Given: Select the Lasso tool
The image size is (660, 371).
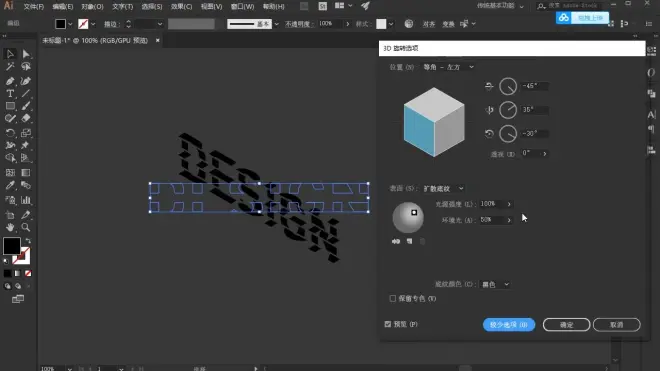Looking at the screenshot, I should [26, 67].
